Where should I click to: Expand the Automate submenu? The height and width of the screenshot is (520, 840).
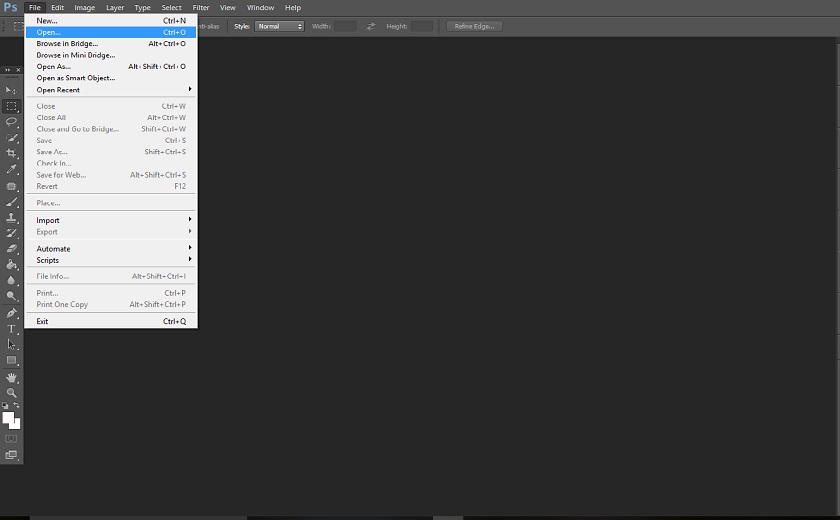pyautogui.click(x=110, y=248)
